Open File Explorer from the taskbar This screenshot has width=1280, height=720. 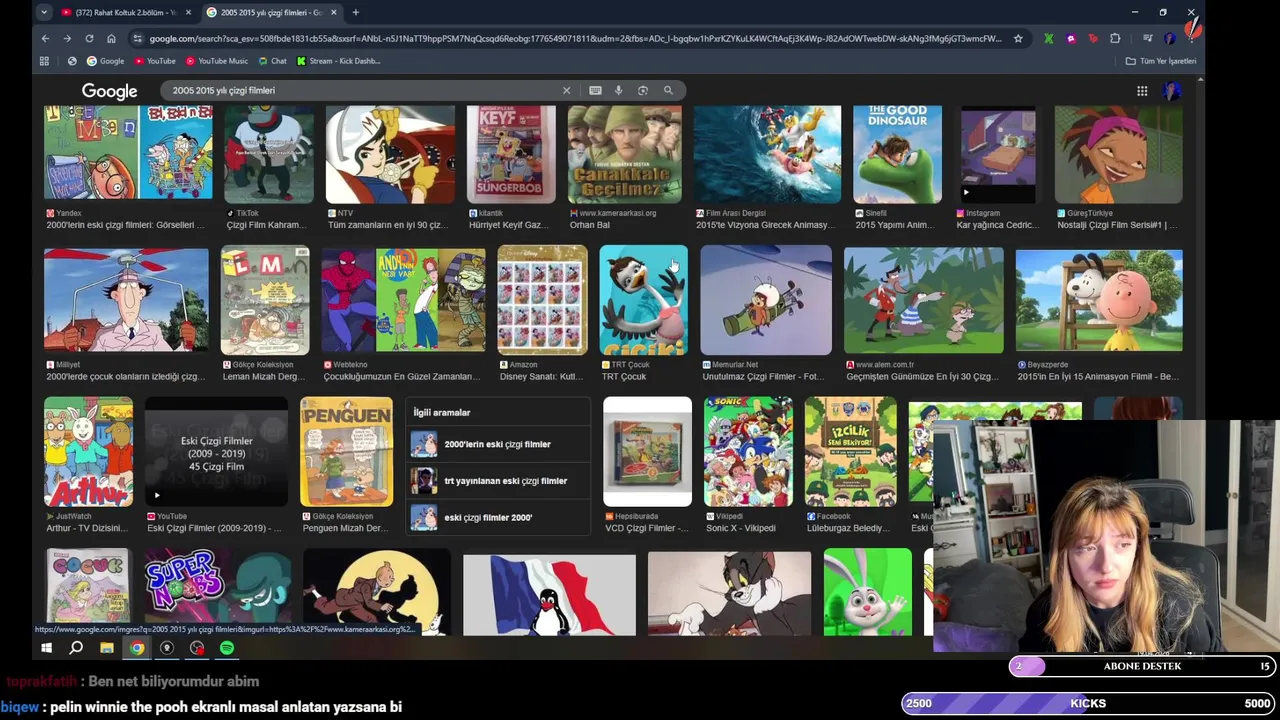[x=106, y=648]
